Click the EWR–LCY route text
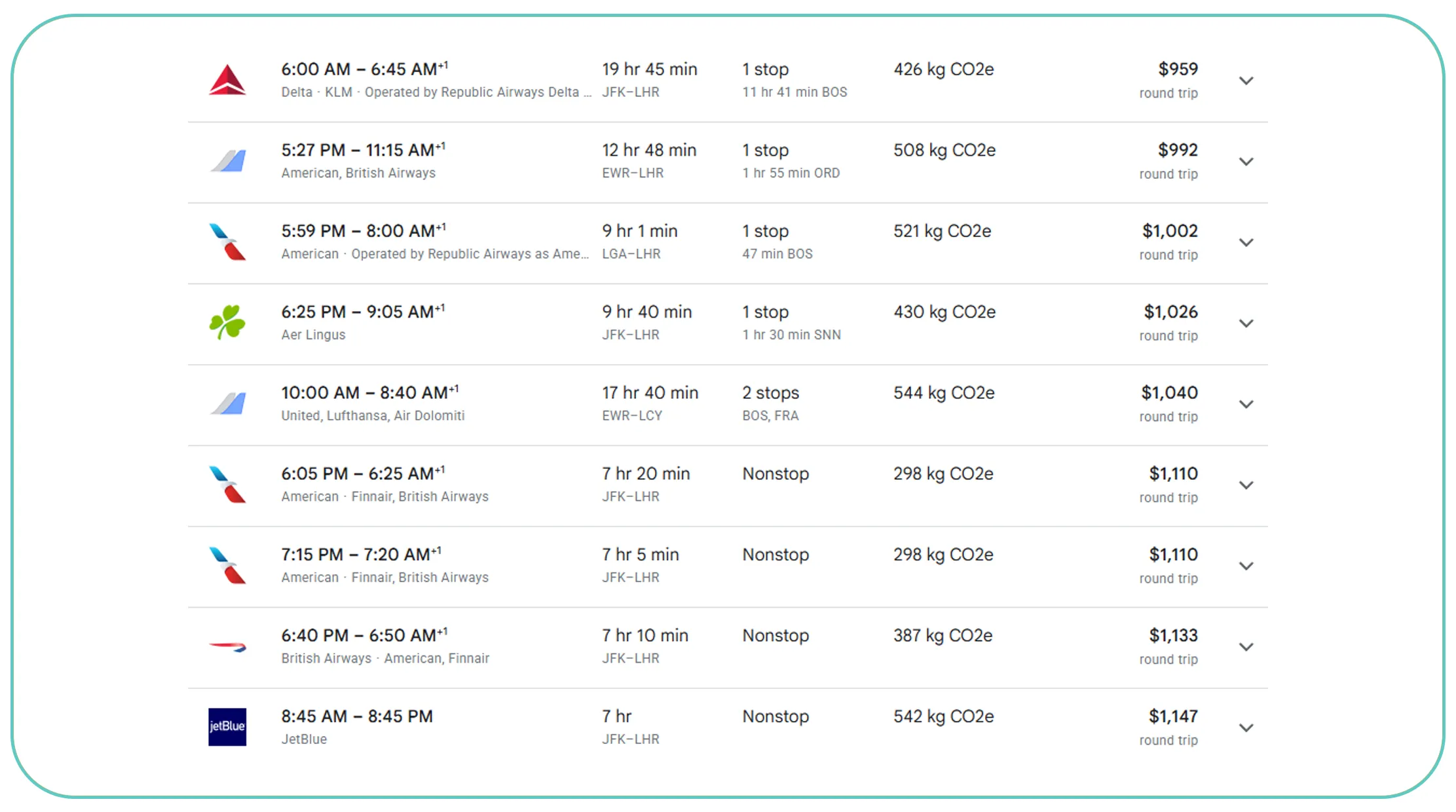This screenshot has width=1456, height=812. coord(632,416)
